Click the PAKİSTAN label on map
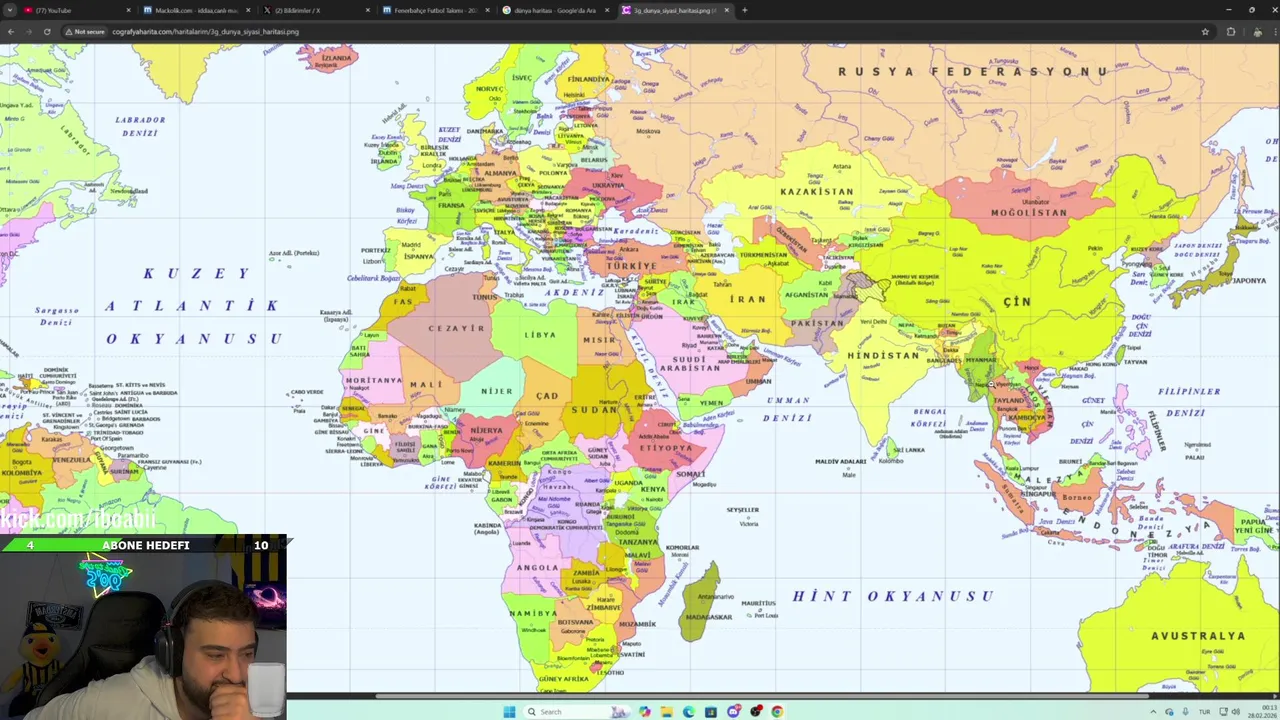 817,323
